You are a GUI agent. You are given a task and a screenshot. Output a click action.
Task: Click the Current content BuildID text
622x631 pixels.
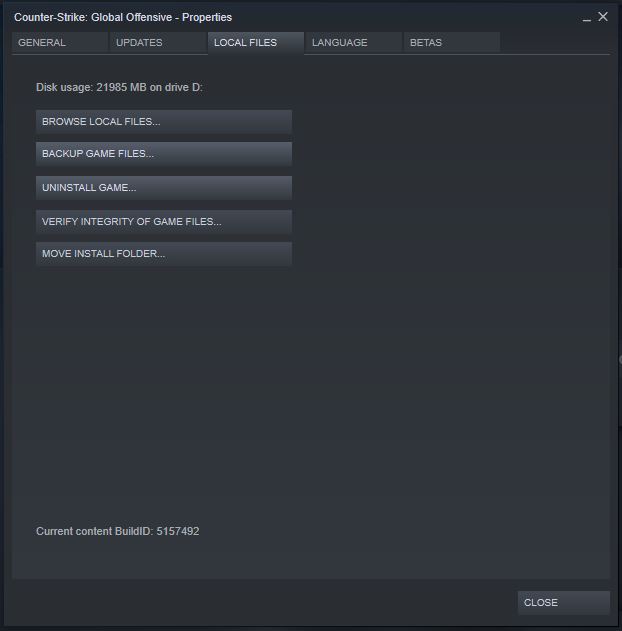pos(117,531)
